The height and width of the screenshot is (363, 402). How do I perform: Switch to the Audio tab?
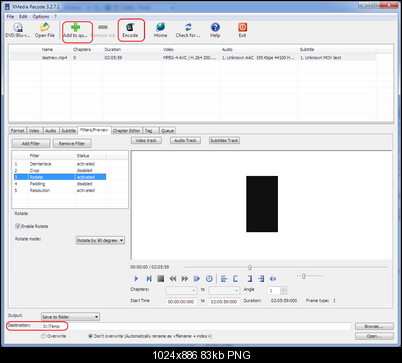(x=51, y=131)
